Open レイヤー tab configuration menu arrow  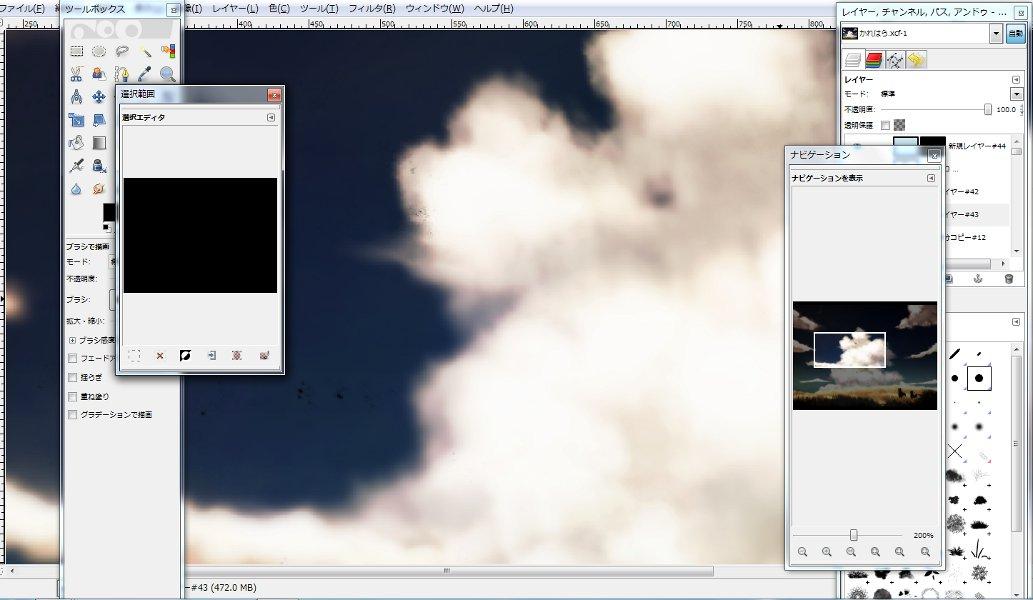tap(1016, 79)
